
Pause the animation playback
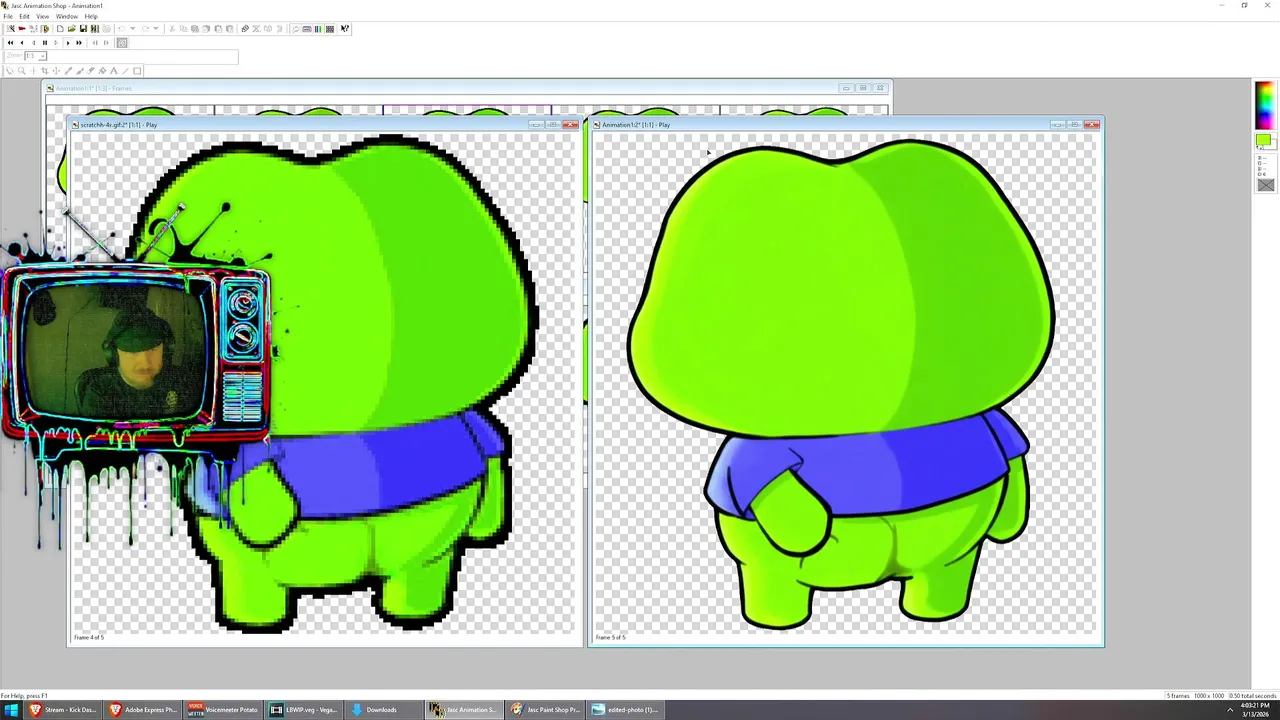click(45, 42)
